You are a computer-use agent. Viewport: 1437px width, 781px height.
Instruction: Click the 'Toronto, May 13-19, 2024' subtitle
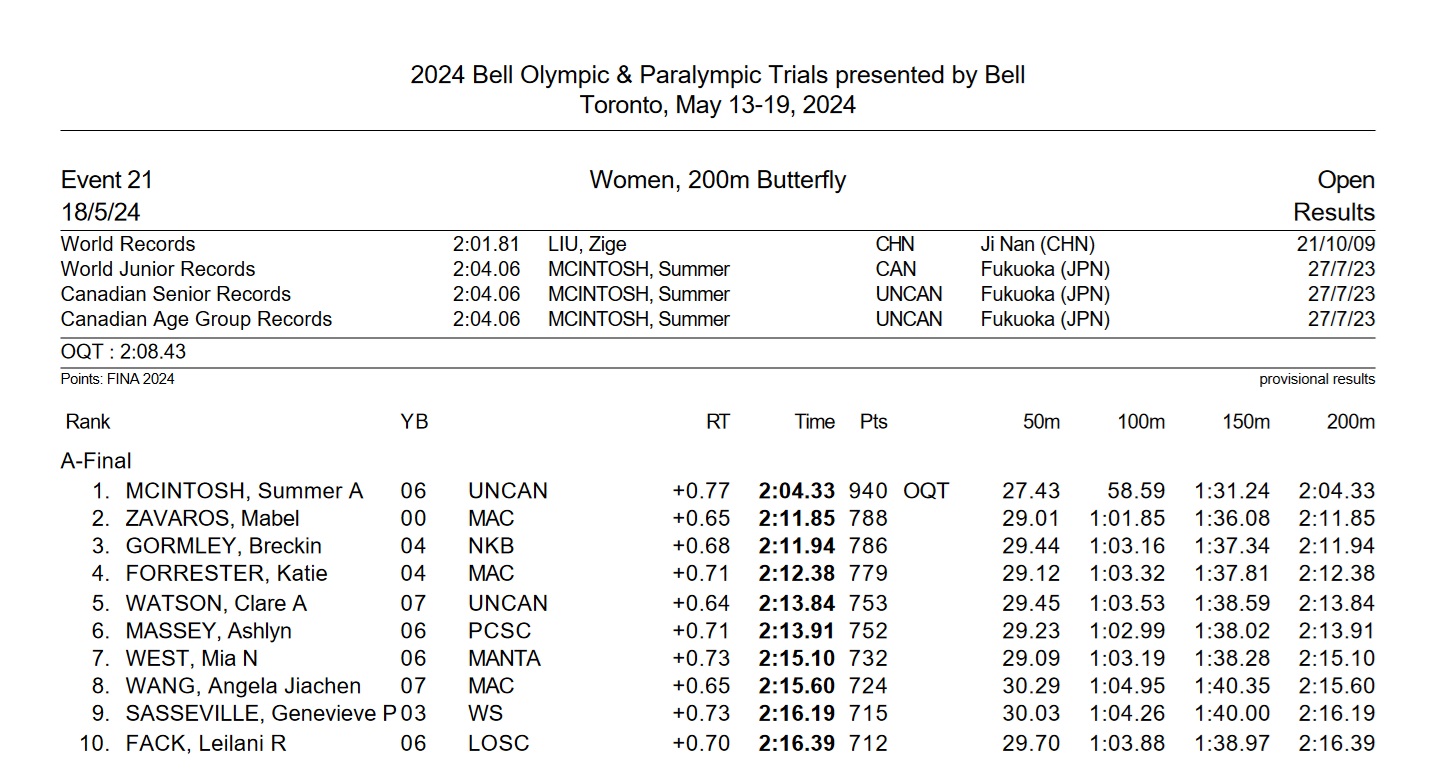(717, 105)
